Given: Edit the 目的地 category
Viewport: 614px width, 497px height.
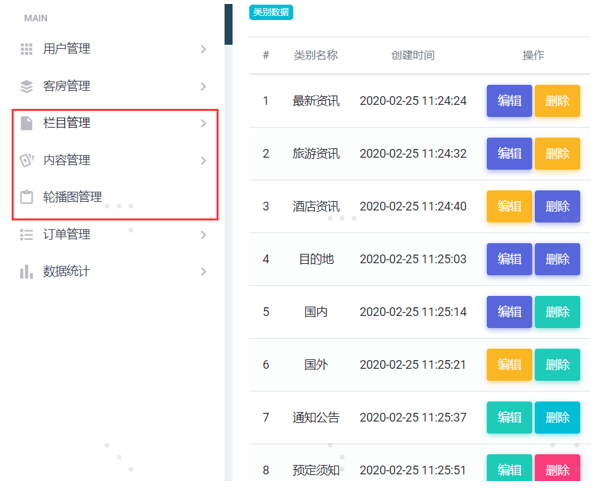Looking at the screenshot, I should pos(509,259).
